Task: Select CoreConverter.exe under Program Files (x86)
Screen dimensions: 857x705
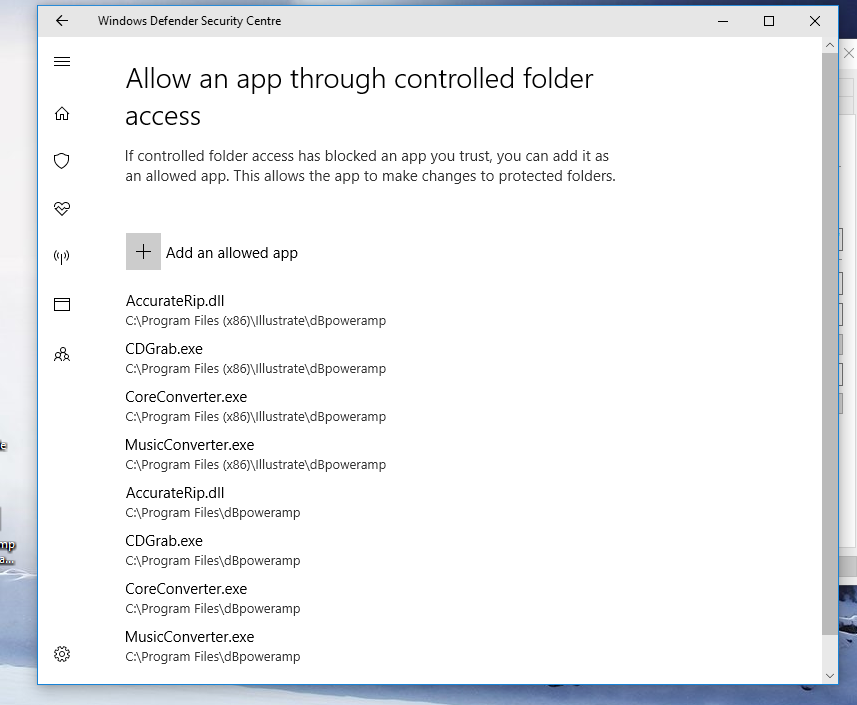Action: point(186,397)
